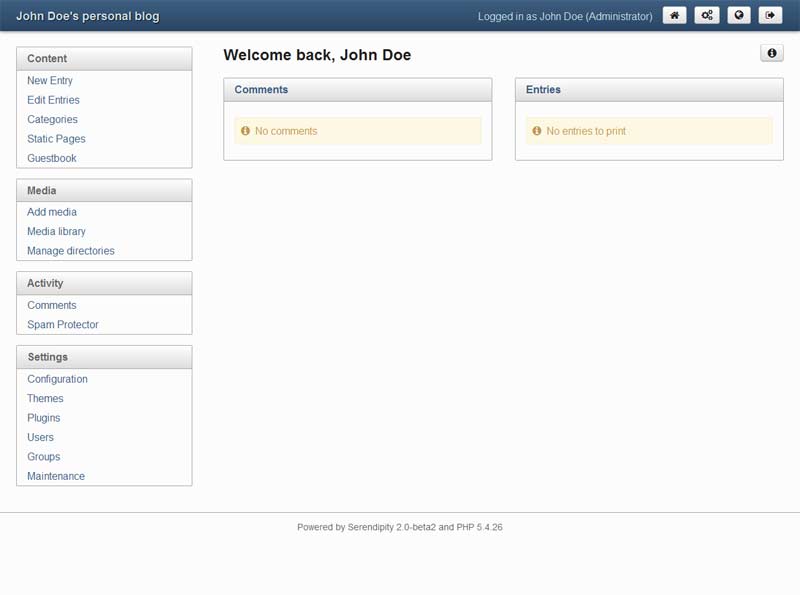Click the info button beside the welcome heading

pos(771,53)
